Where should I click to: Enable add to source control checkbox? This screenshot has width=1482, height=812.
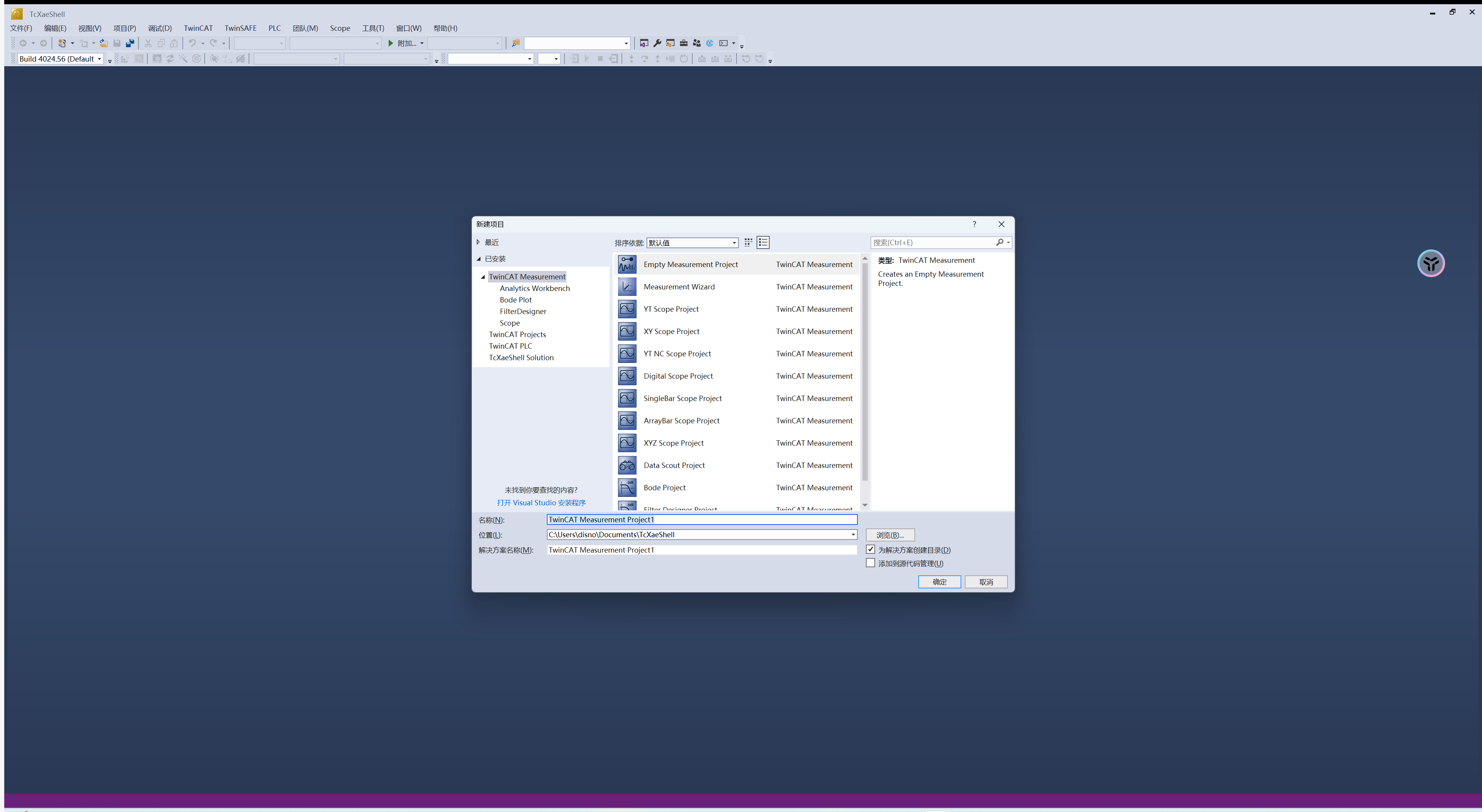point(870,563)
